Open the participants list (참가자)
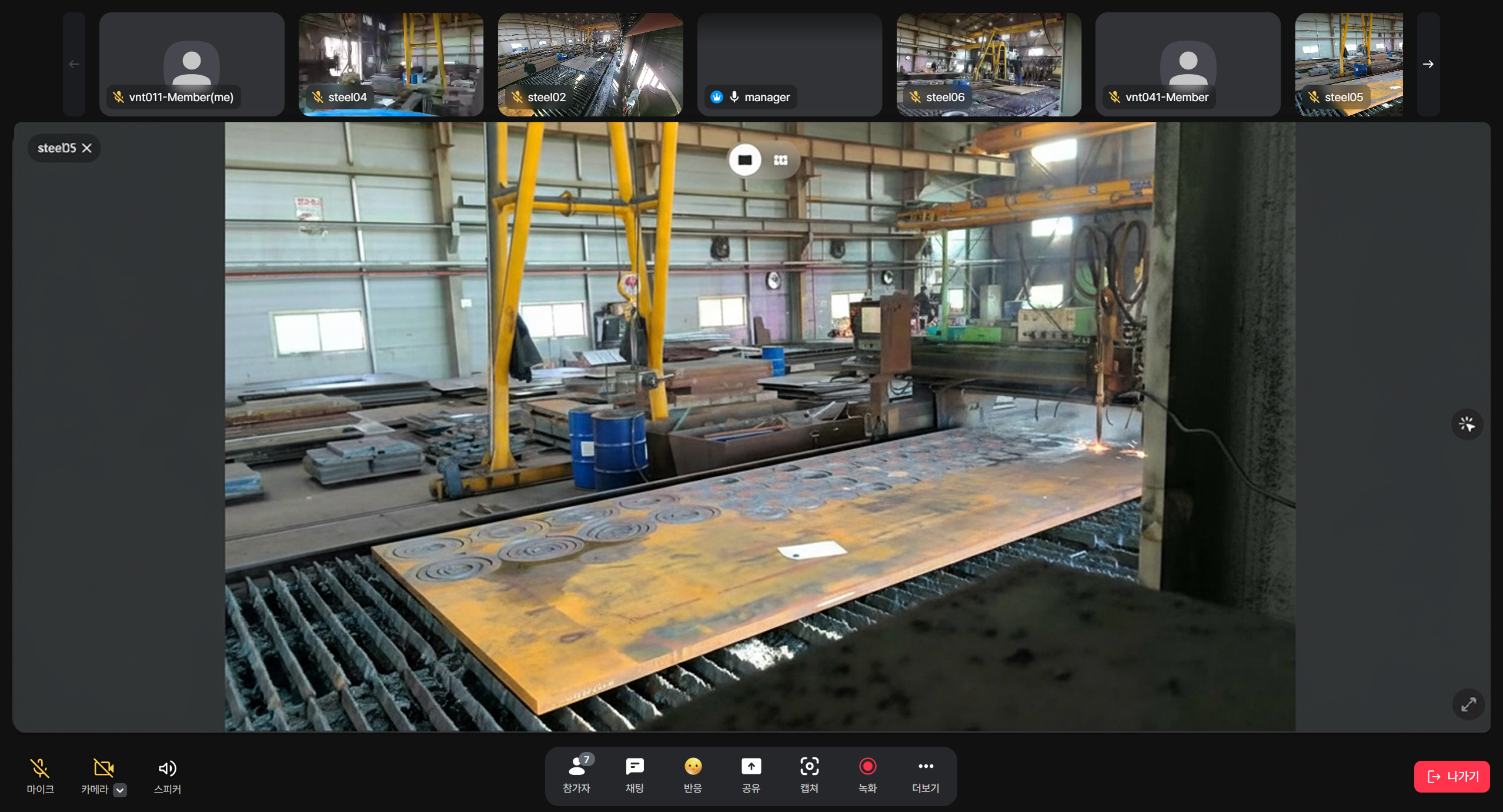 (577, 775)
